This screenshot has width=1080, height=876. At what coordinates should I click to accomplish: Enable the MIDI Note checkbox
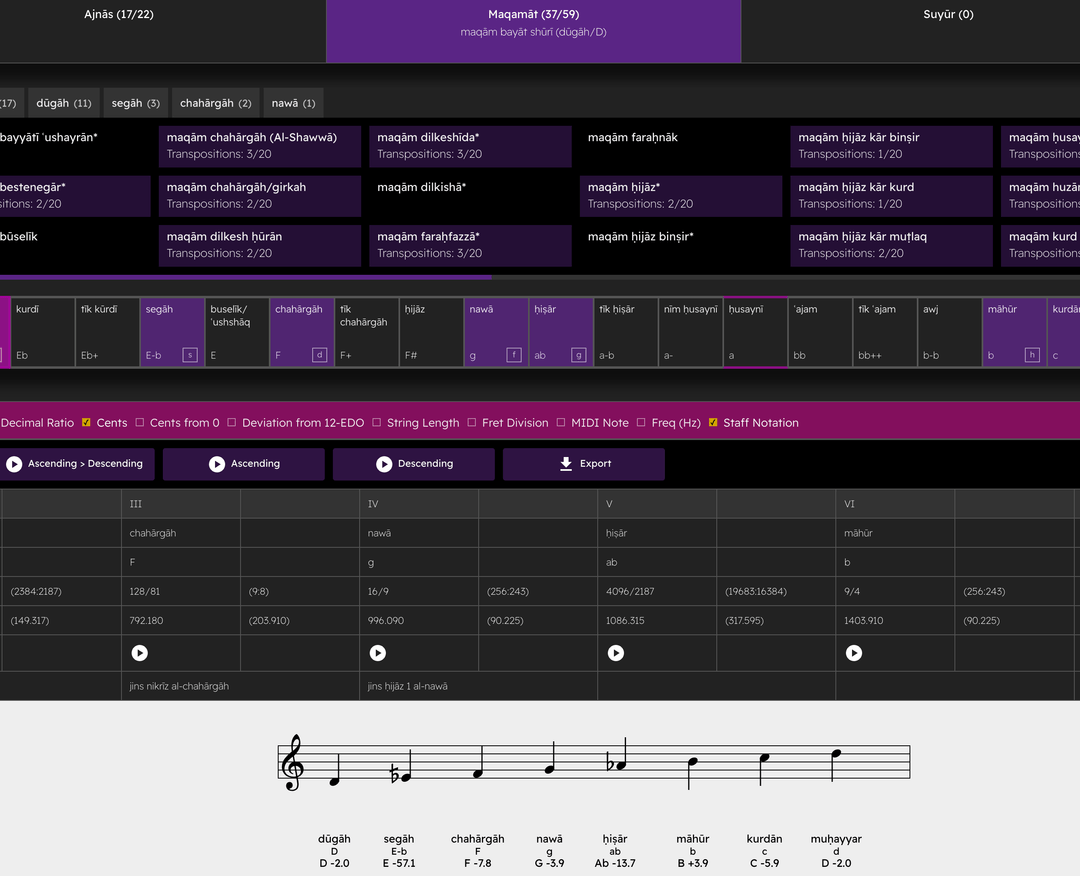[561, 423]
